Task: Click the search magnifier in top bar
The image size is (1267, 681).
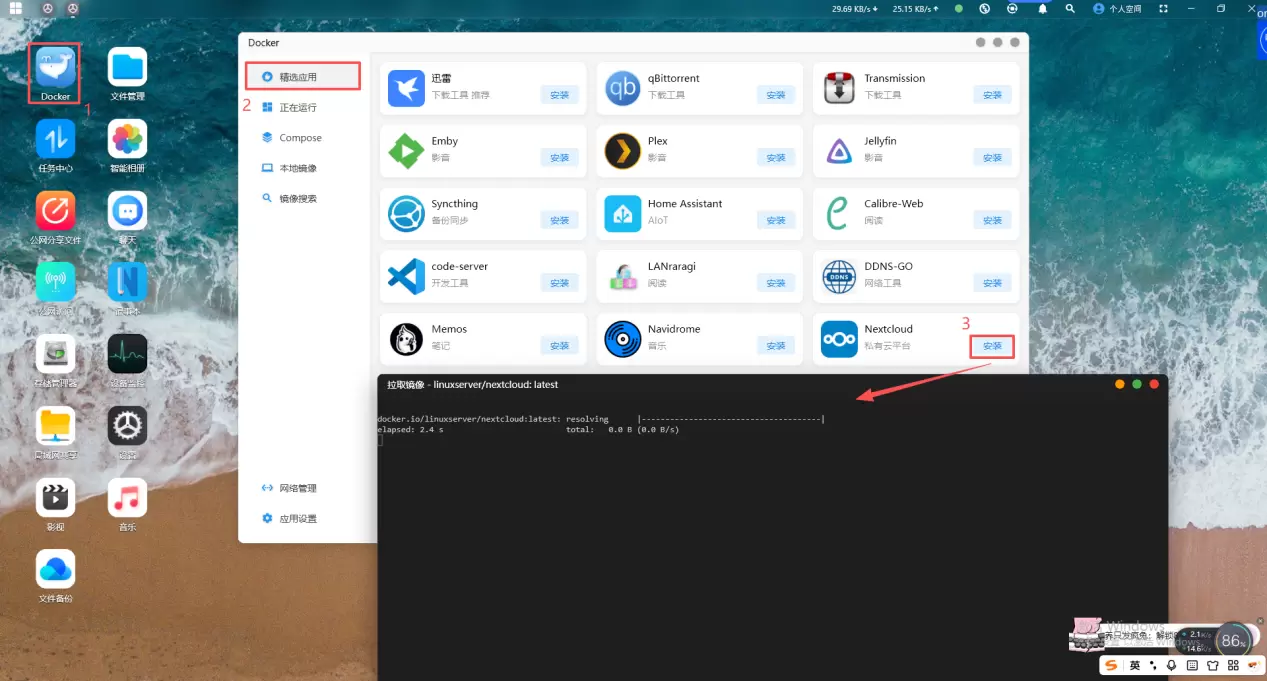Action: (1070, 9)
